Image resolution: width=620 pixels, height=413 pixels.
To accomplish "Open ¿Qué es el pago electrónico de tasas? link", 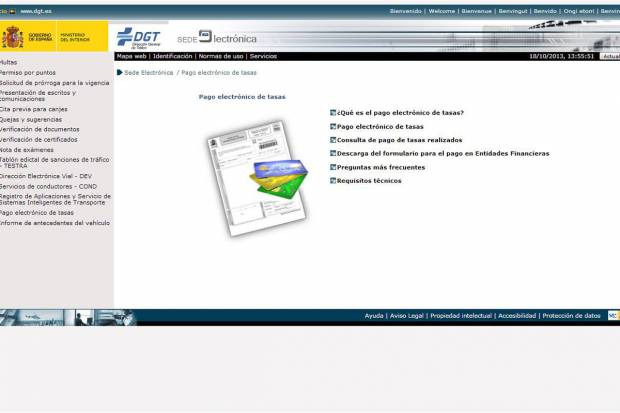I will click(x=400, y=113).
